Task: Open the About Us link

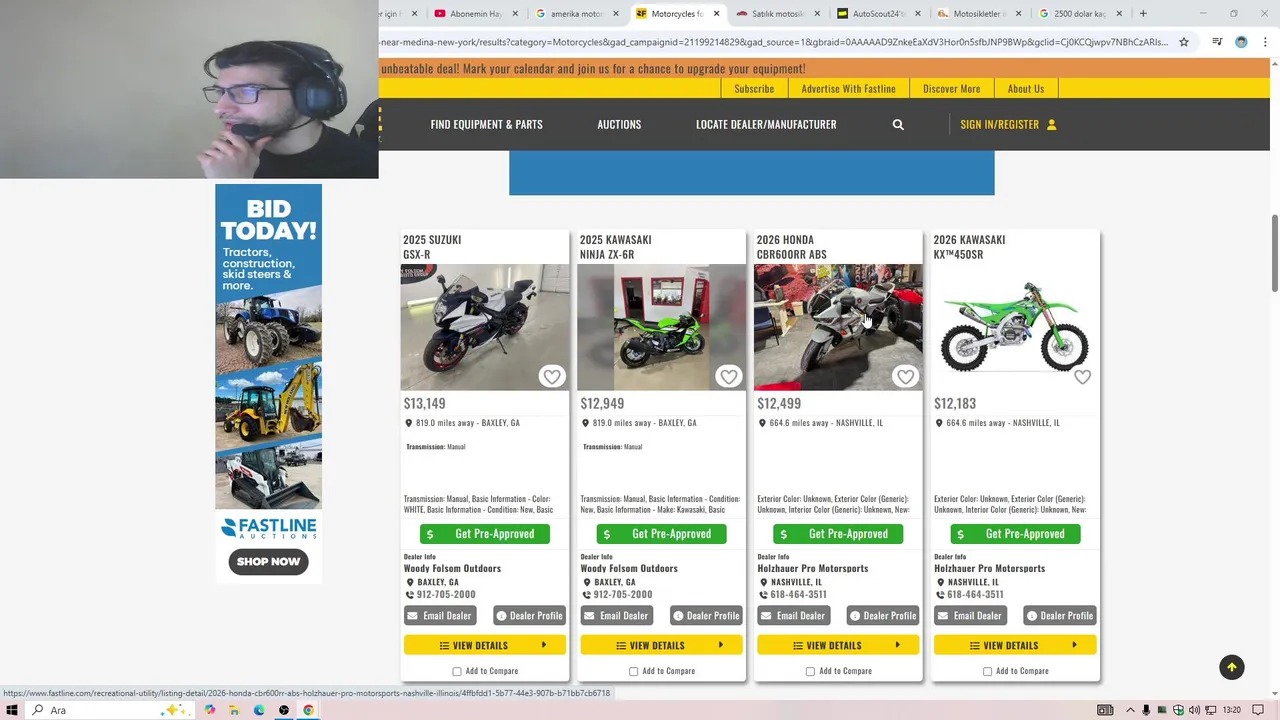Action: pyautogui.click(x=1026, y=89)
